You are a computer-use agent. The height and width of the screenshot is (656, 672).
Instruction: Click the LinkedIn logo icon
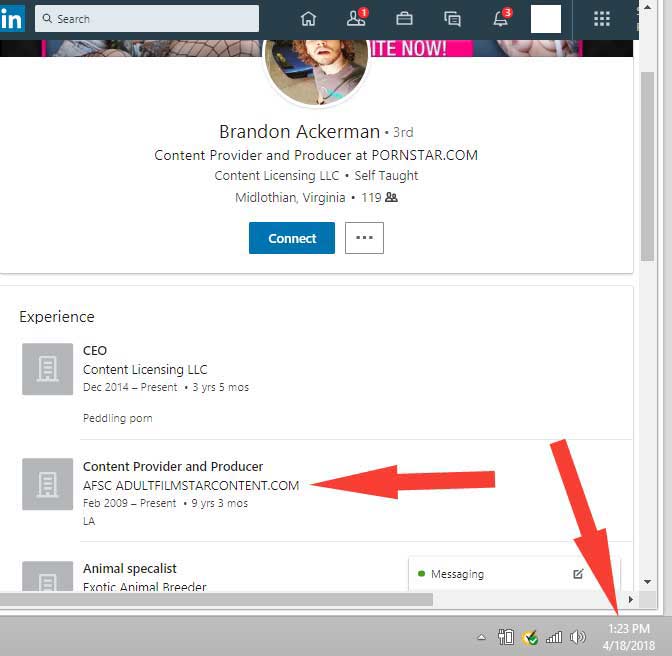coord(12,19)
